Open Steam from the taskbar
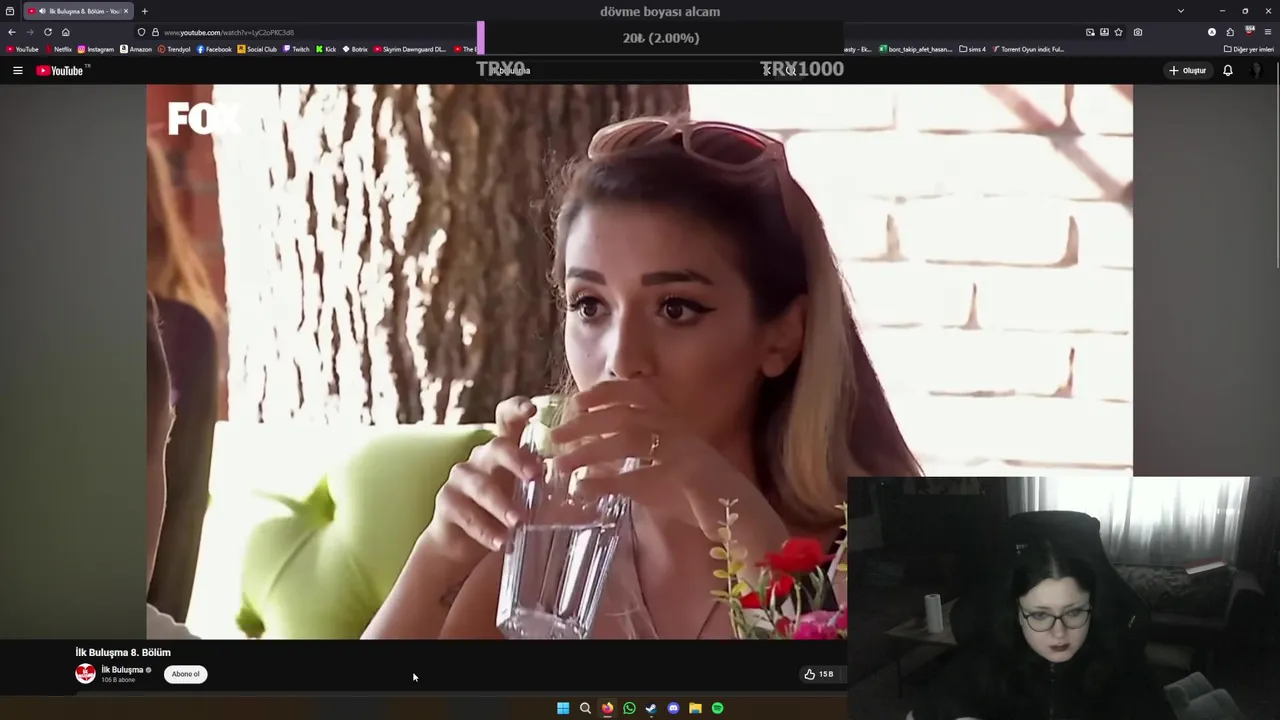Viewport: 1280px width, 720px height. point(651,708)
